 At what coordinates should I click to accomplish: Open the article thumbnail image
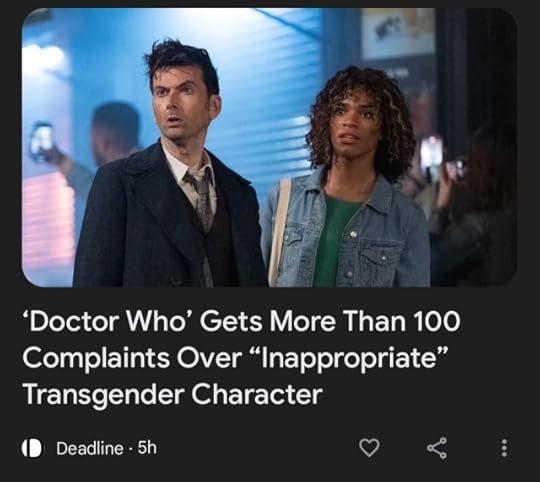pos(269,147)
